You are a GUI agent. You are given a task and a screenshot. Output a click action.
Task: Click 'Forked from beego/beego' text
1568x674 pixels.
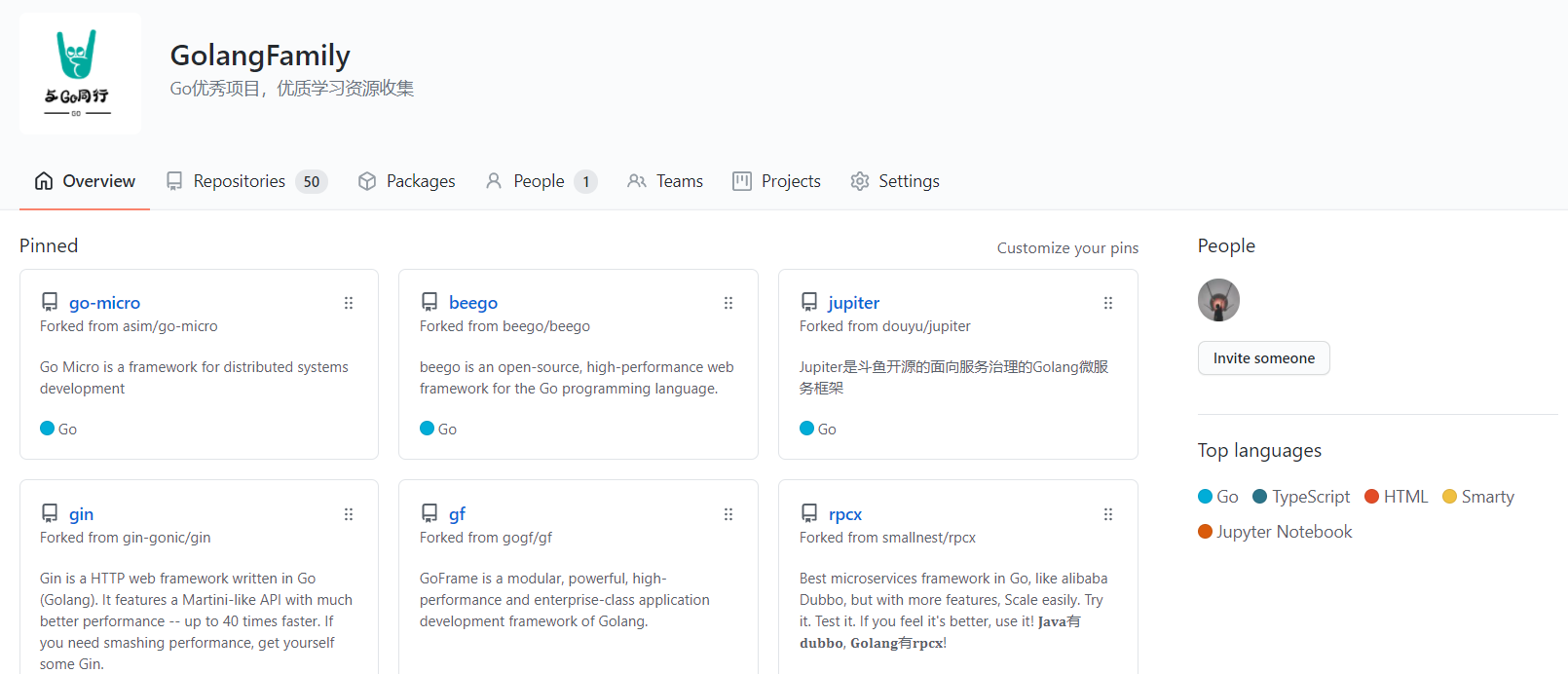point(504,326)
